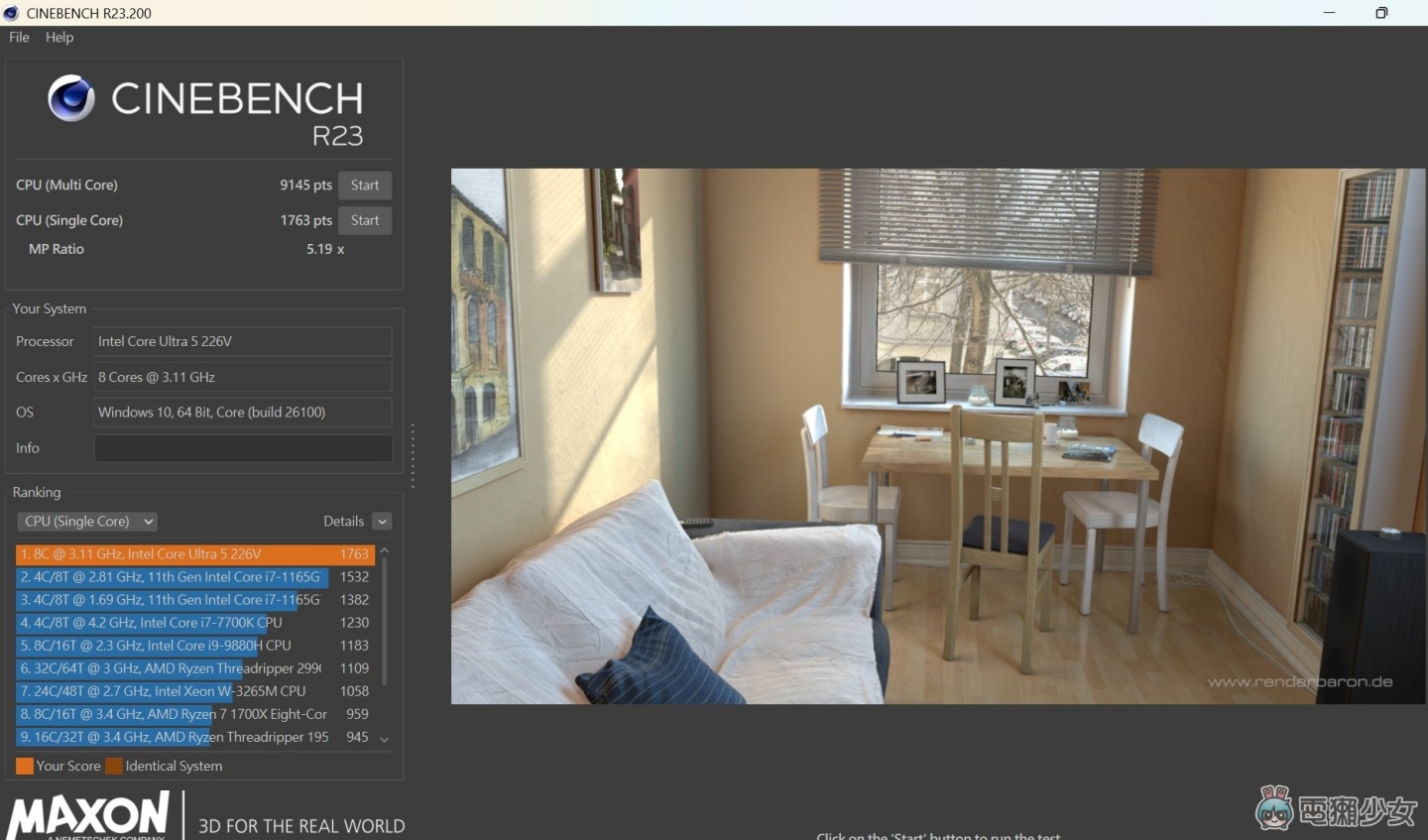Viewport: 1428px width, 840px height.
Task: Click the Cinebench logo sphere icon
Action: coord(71,97)
